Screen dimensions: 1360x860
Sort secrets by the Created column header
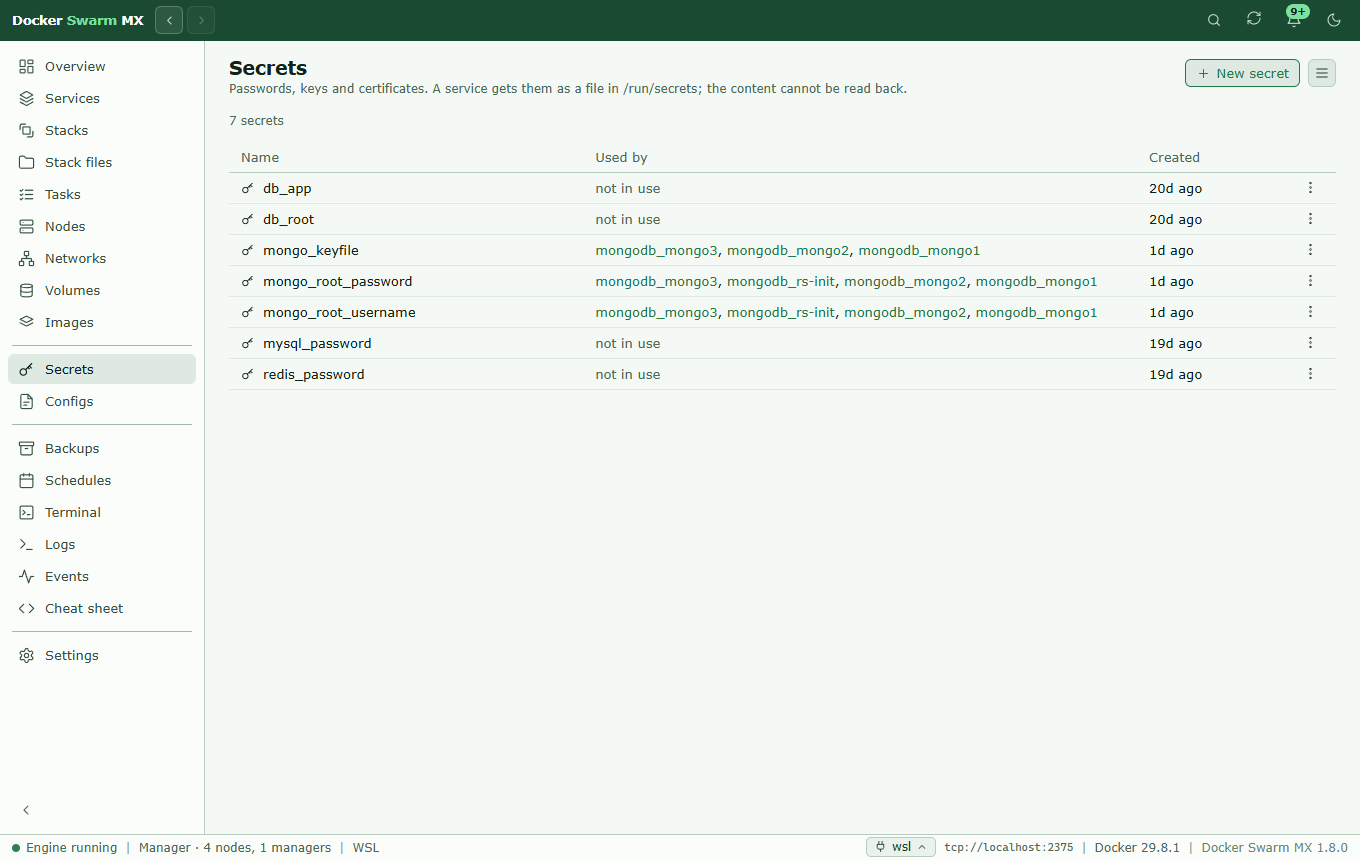click(1174, 157)
